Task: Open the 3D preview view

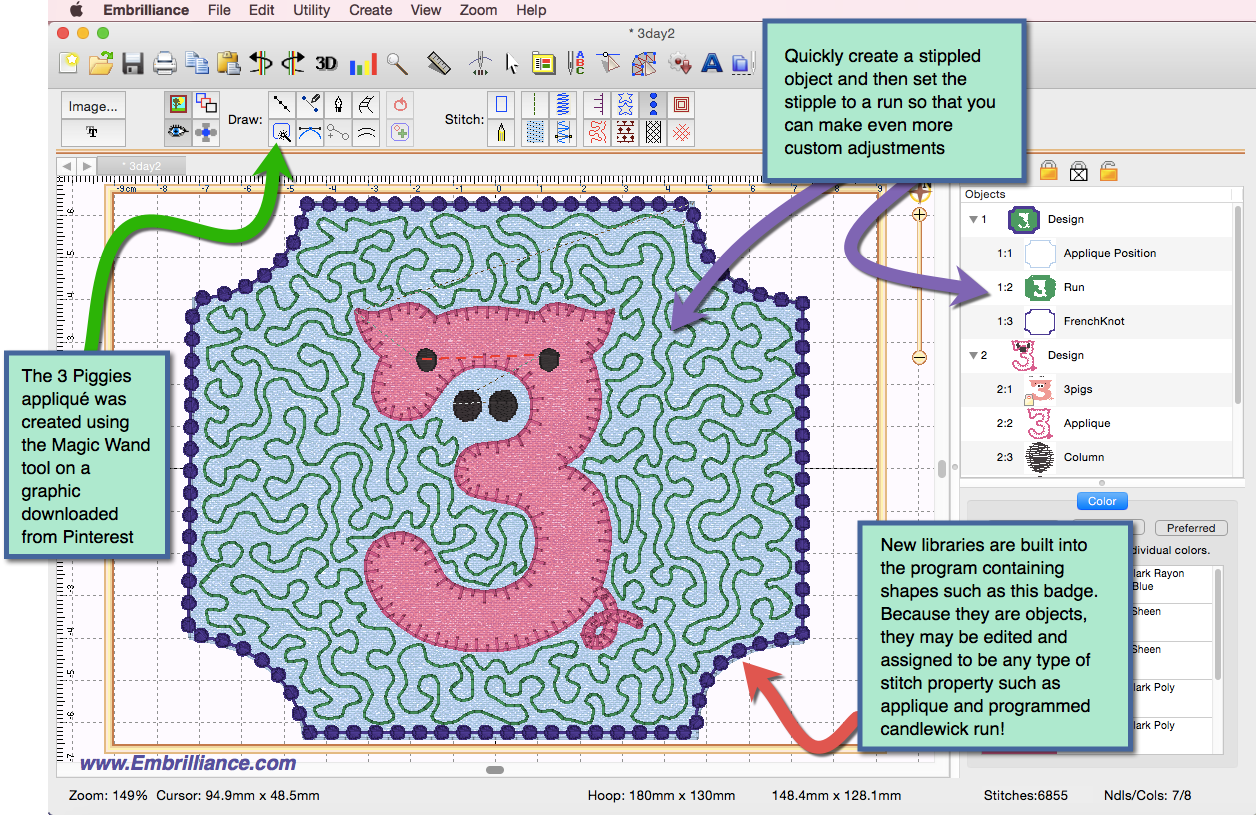Action: [325, 62]
